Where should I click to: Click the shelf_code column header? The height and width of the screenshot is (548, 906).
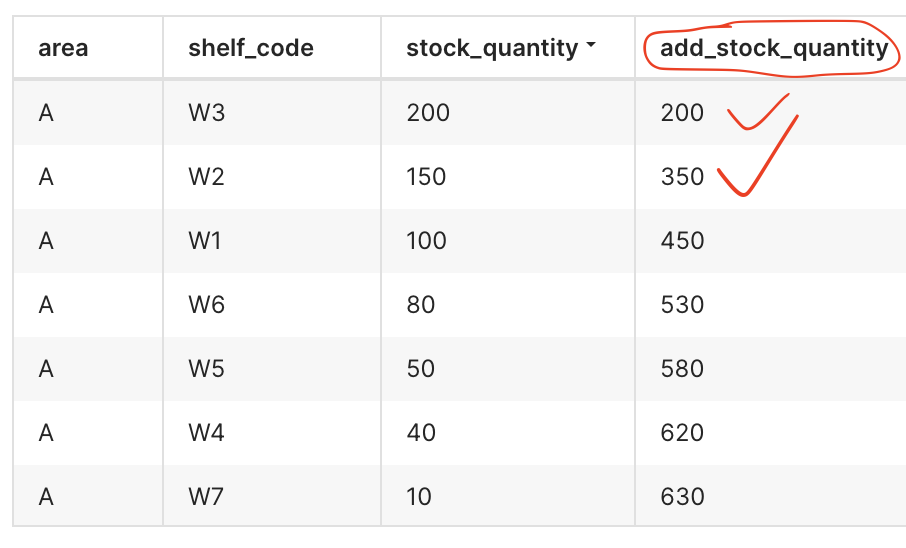tap(250, 48)
